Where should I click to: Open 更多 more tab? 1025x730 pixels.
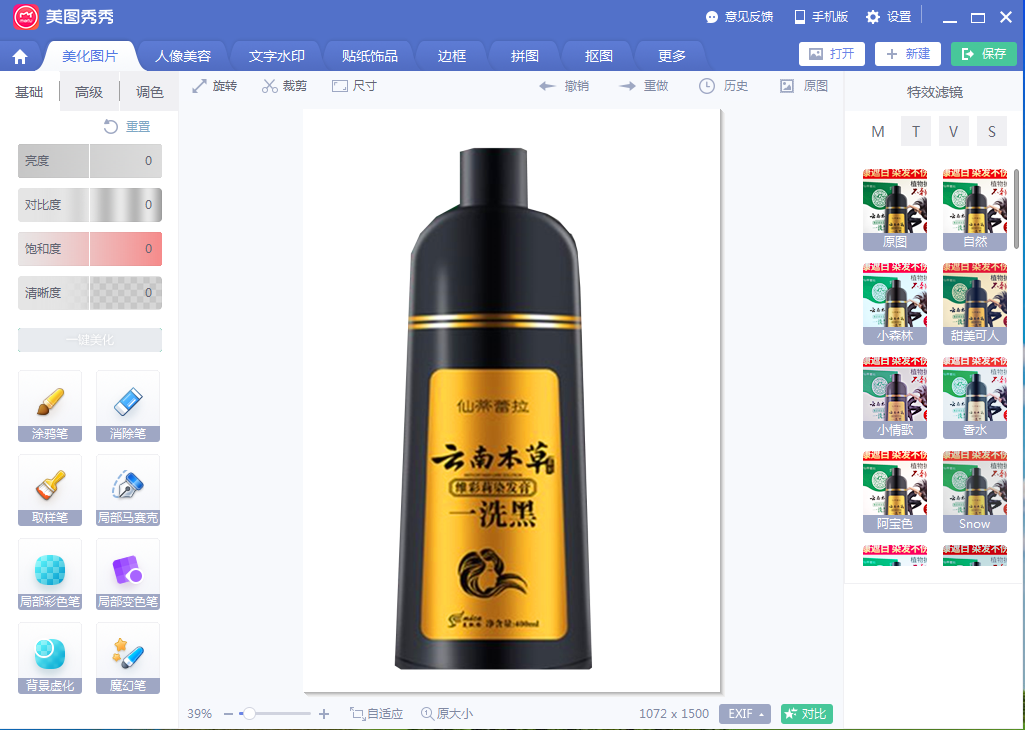pos(672,56)
